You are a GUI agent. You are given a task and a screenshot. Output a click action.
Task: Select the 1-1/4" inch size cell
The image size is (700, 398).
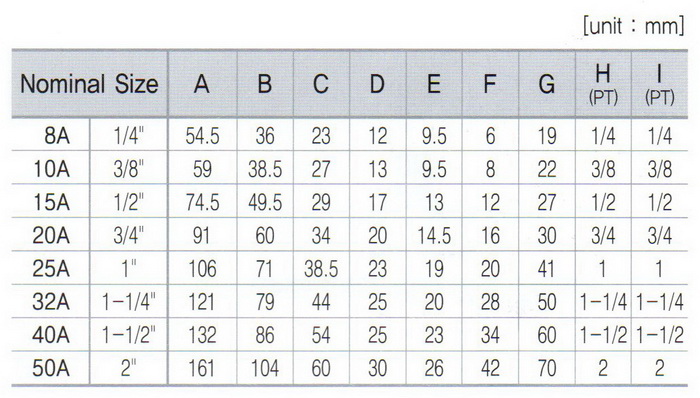click(129, 302)
